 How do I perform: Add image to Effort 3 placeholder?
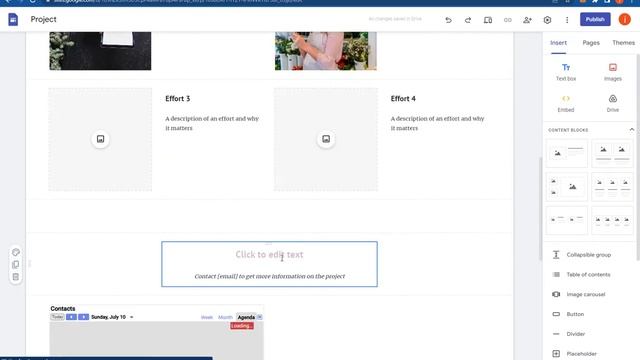click(100, 139)
